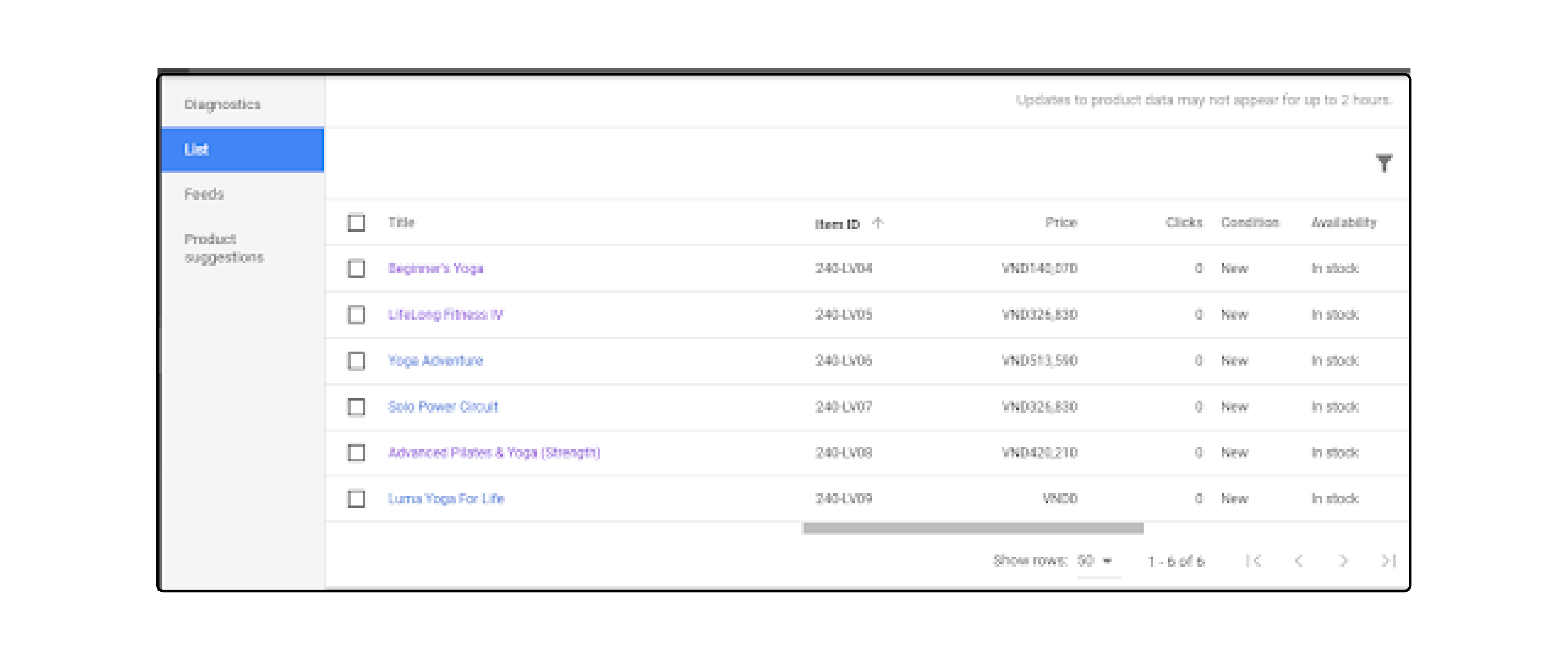Open the Luma Yoga For Life link

[445, 499]
